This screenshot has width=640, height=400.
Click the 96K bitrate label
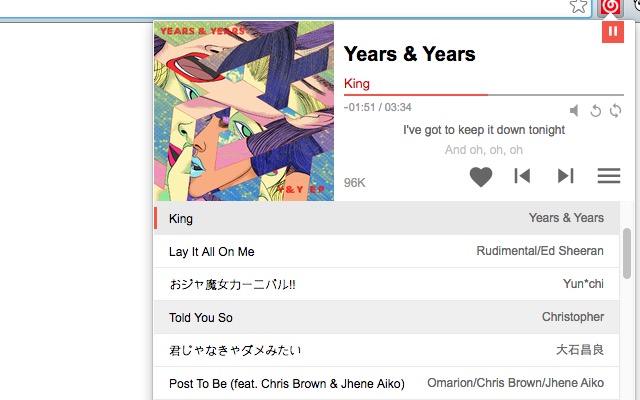[x=355, y=182]
